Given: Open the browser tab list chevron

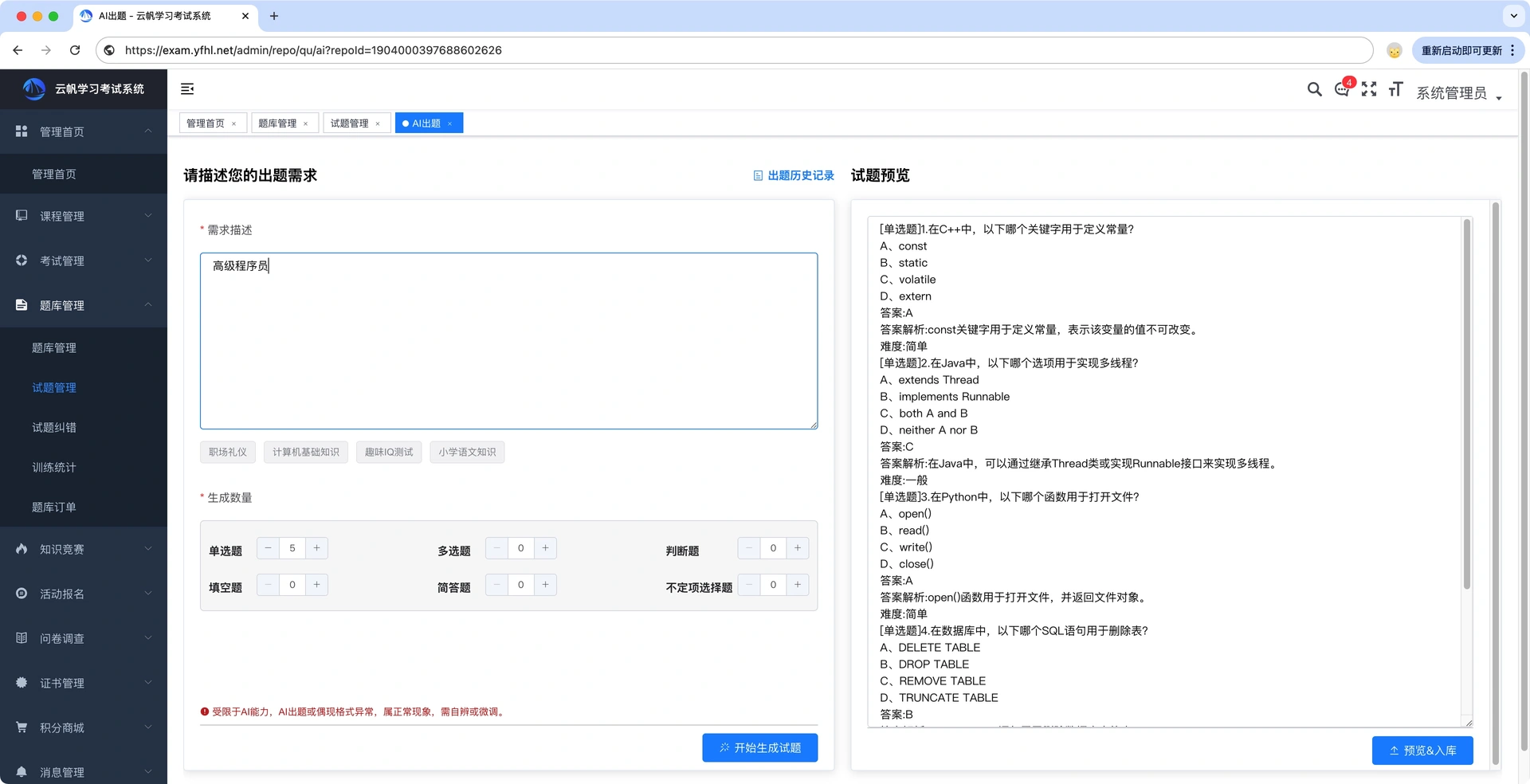Looking at the screenshot, I should [x=1514, y=16].
